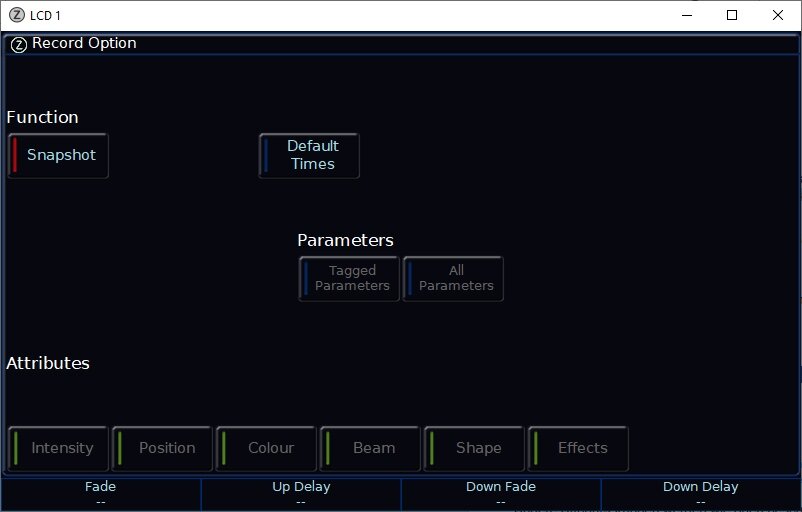802x512 pixels.
Task: Select All Parameters
Action: click(454, 279)
